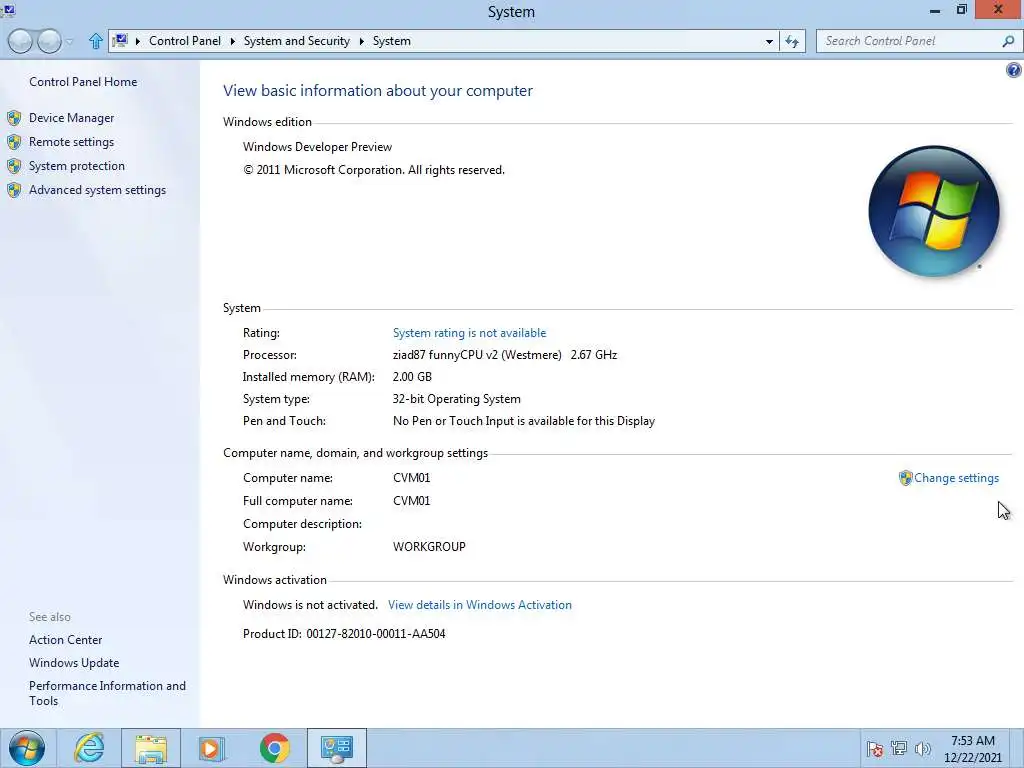Click the Back navigation button
This screenshot has width=1024, height=768.
(20, 41)
